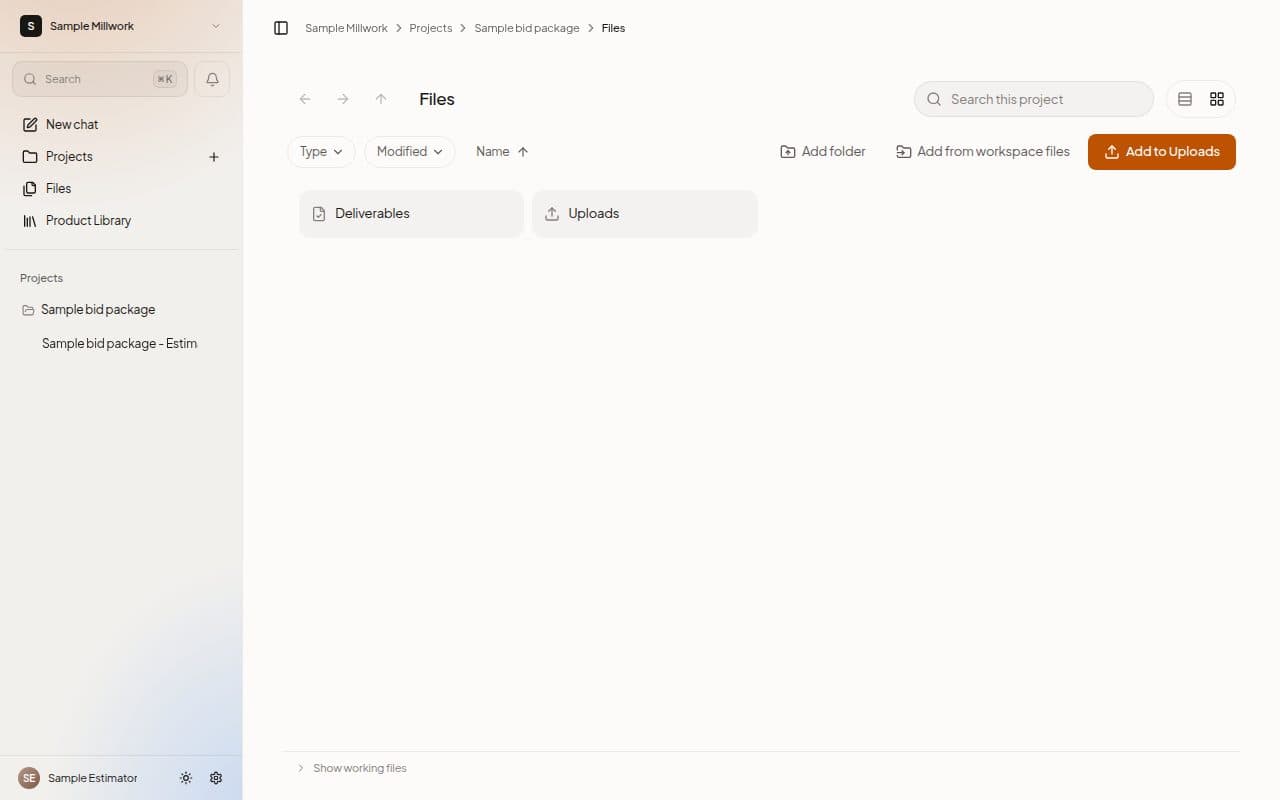Go forward with right arrow
The image size is (1280, 800).
tap(343, 99)
